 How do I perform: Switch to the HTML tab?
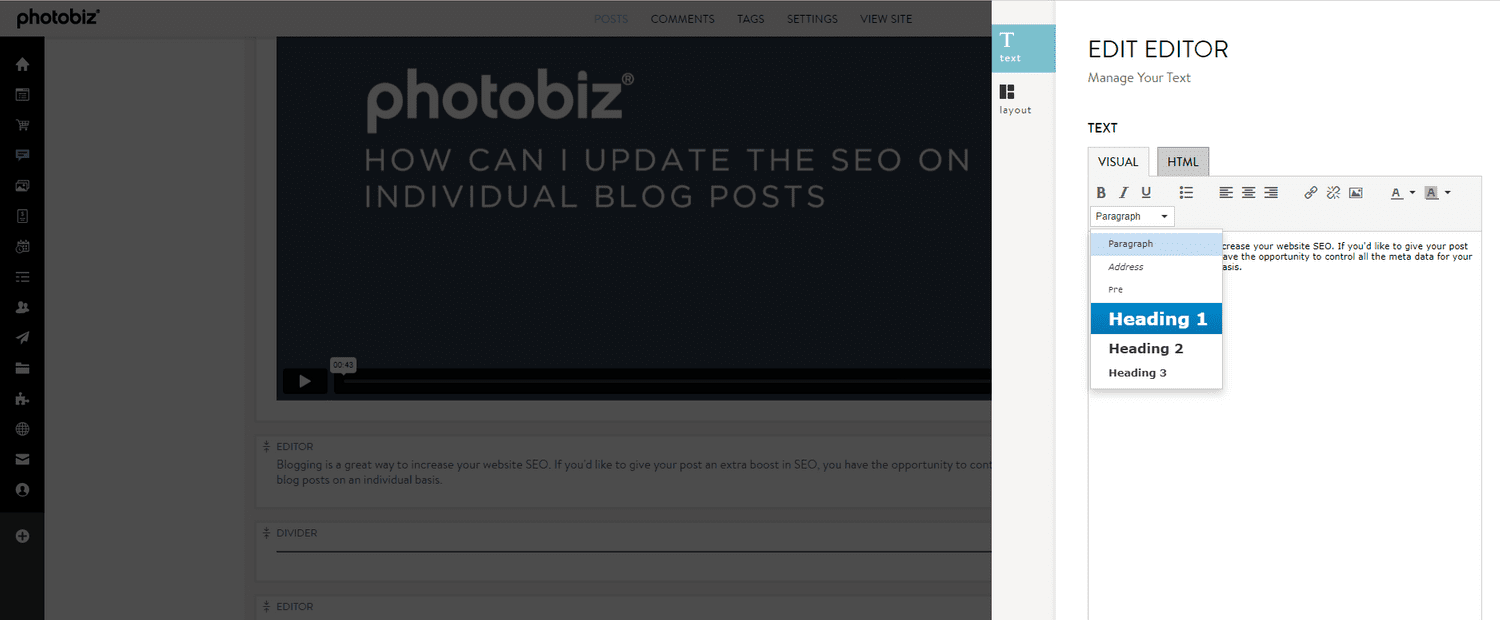(1182, 161)
